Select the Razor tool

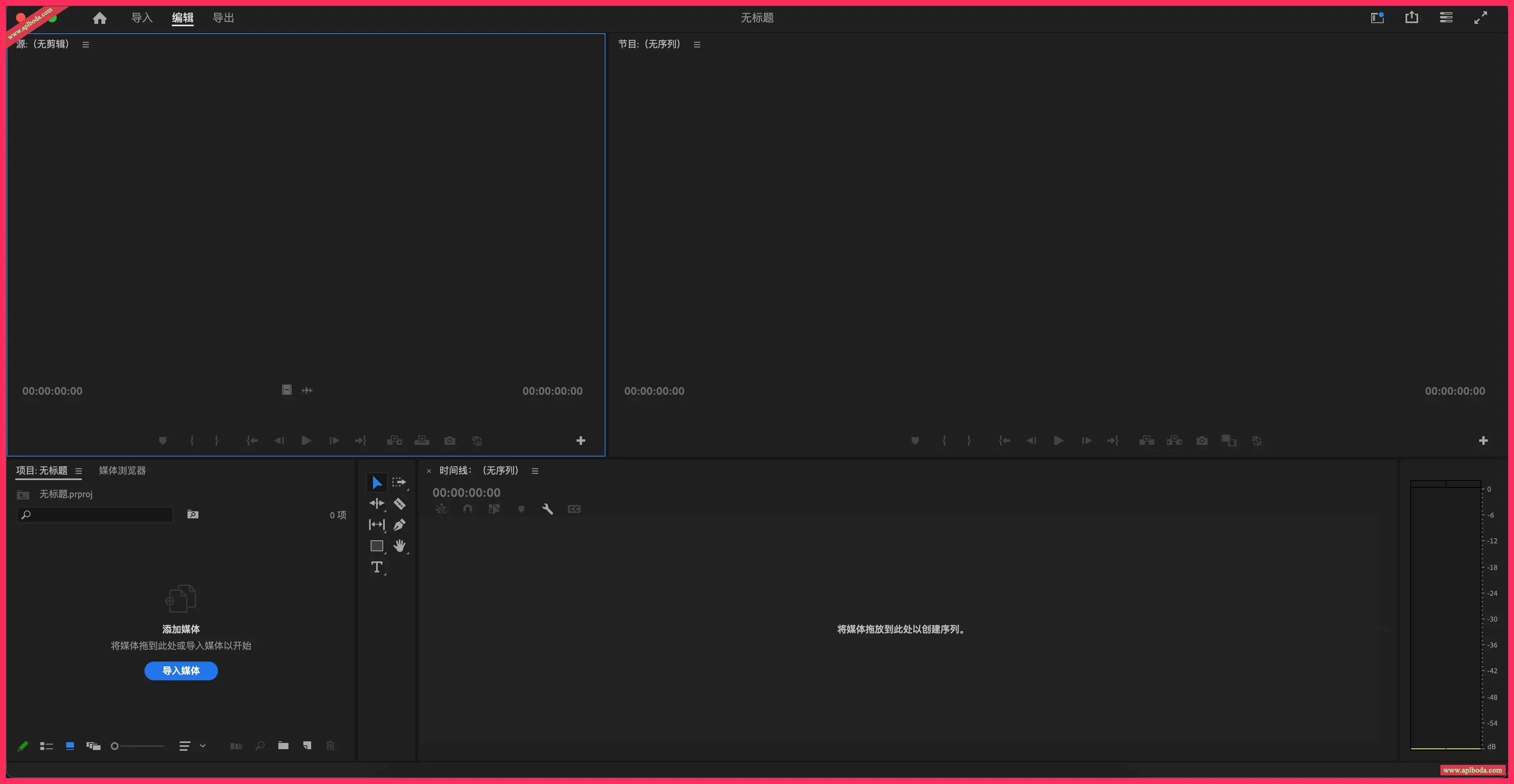pos(399,504)
